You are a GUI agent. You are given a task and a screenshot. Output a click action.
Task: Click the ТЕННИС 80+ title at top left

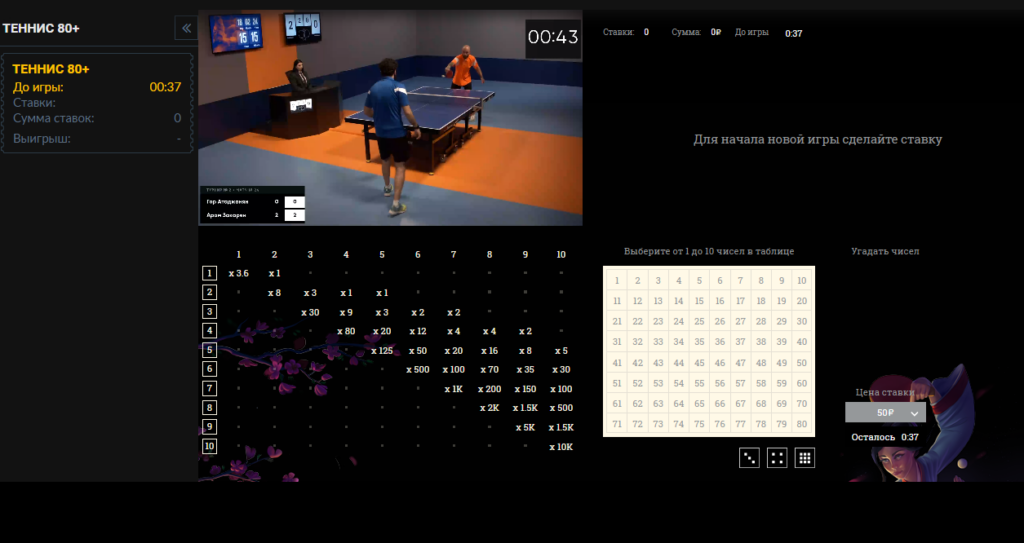41,28
